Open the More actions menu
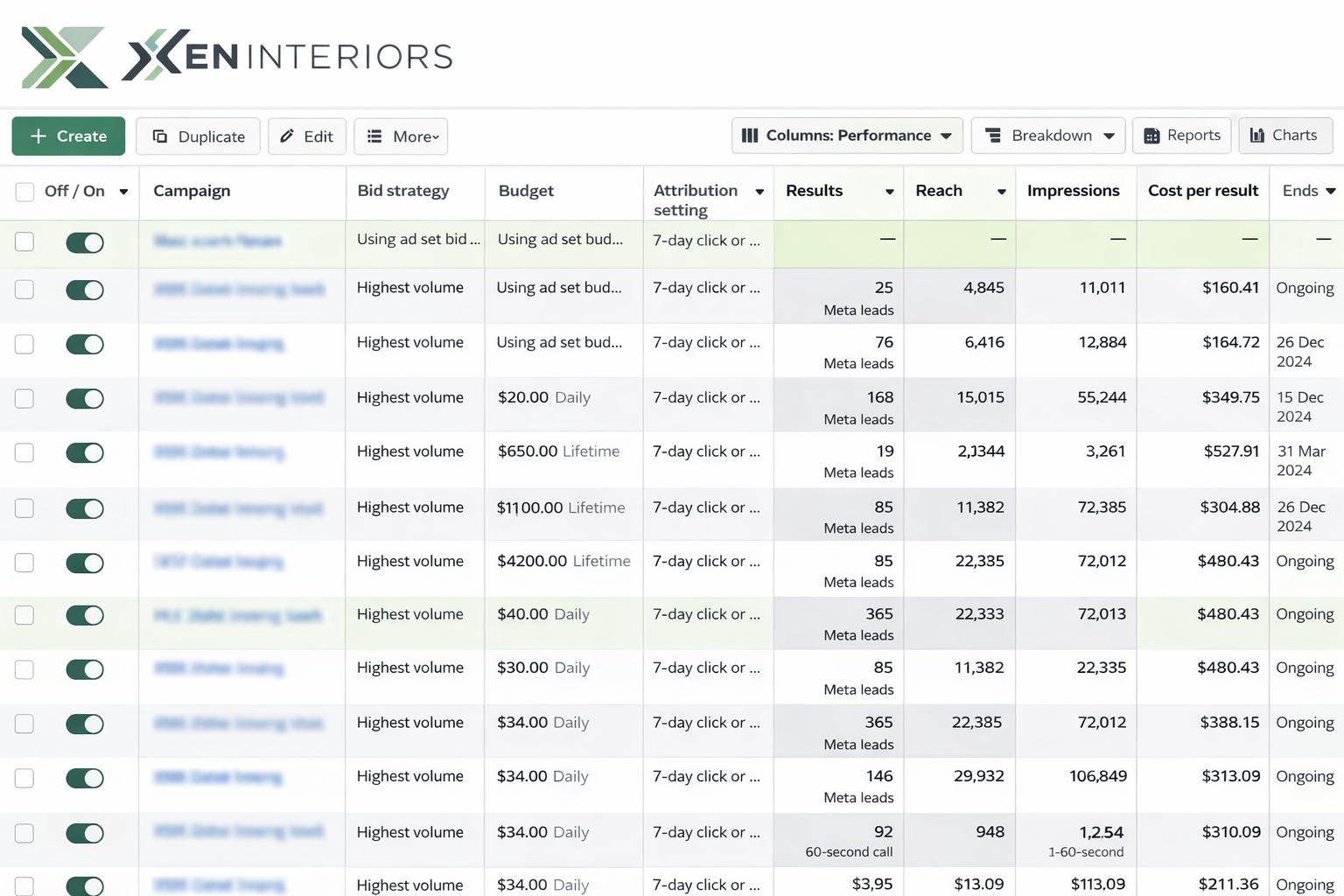 [401, 136]
